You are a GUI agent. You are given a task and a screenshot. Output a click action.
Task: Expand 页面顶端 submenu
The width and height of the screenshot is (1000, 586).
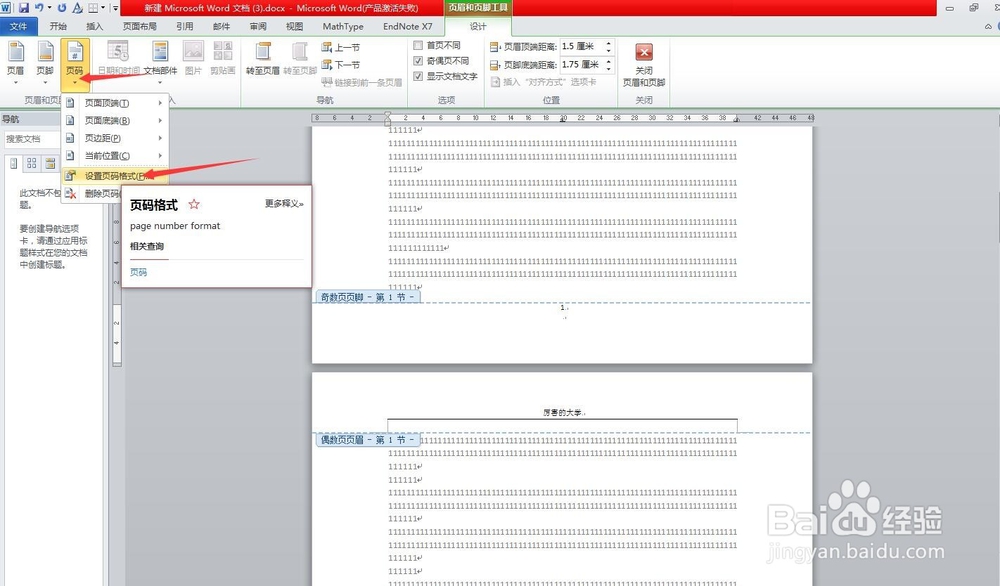(115, 103)
